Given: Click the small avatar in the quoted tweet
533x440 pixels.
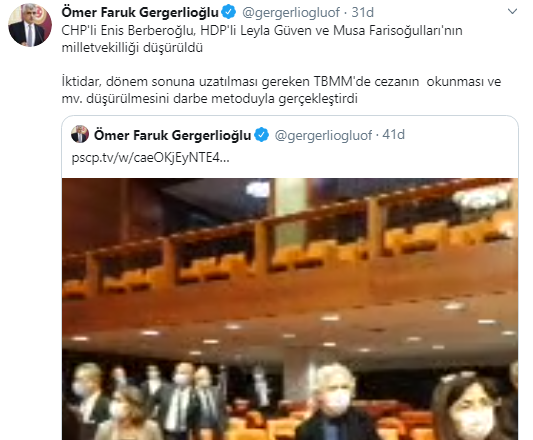Looking at the screenshot, I should point(80,134).
